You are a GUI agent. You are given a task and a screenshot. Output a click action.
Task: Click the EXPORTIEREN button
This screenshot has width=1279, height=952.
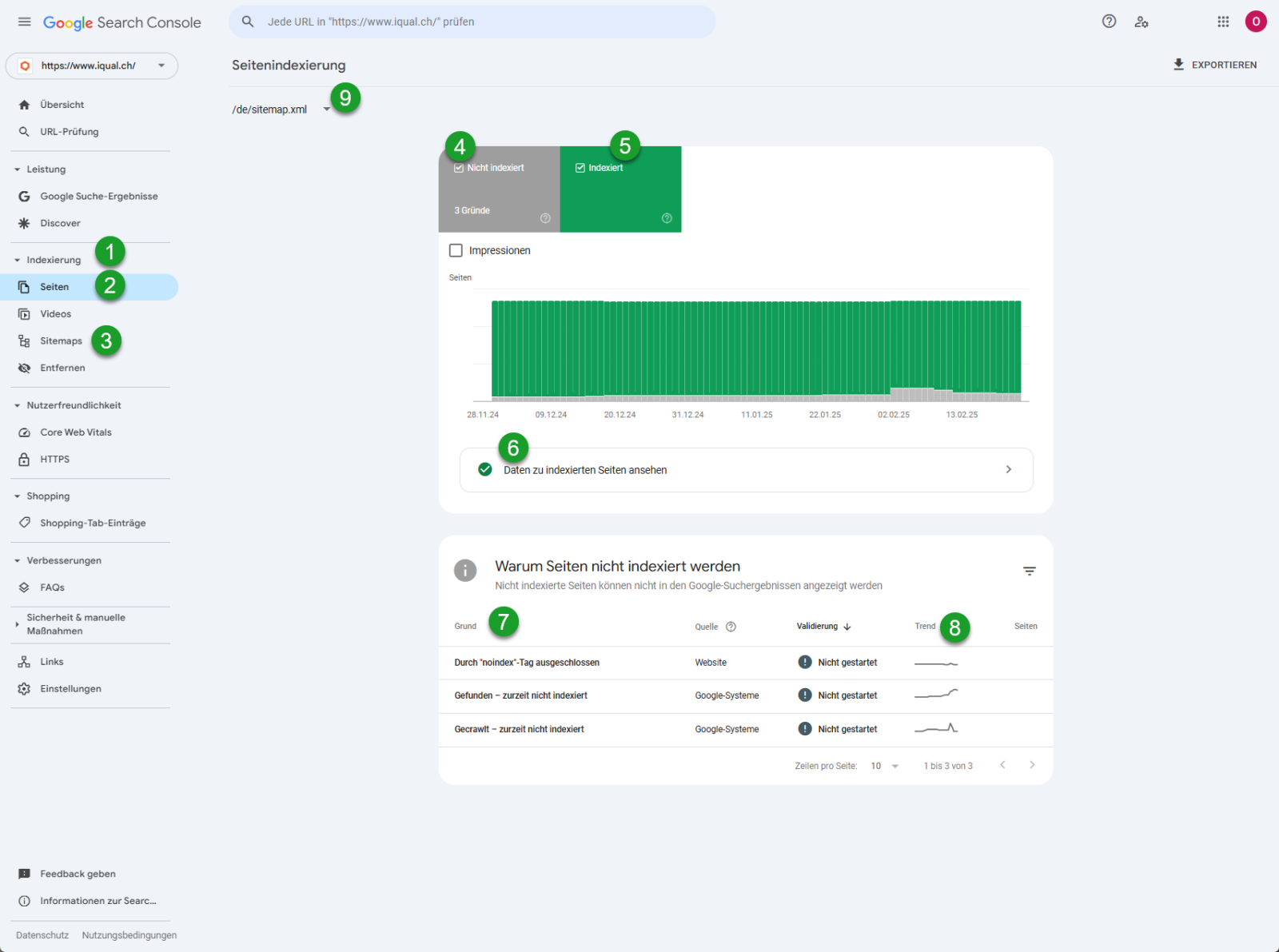pos(1214,65)
